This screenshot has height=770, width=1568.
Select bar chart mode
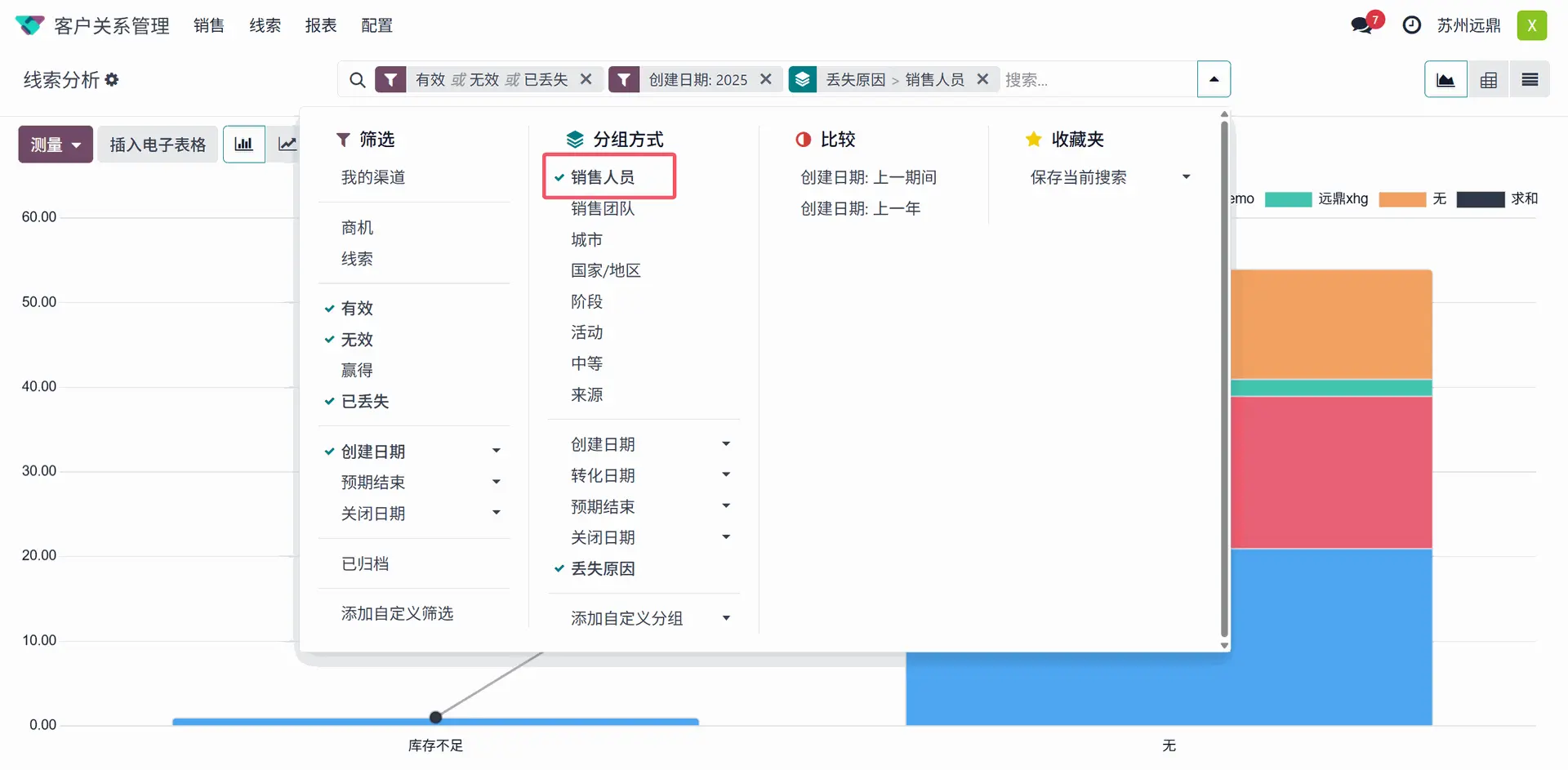point(243,145)
